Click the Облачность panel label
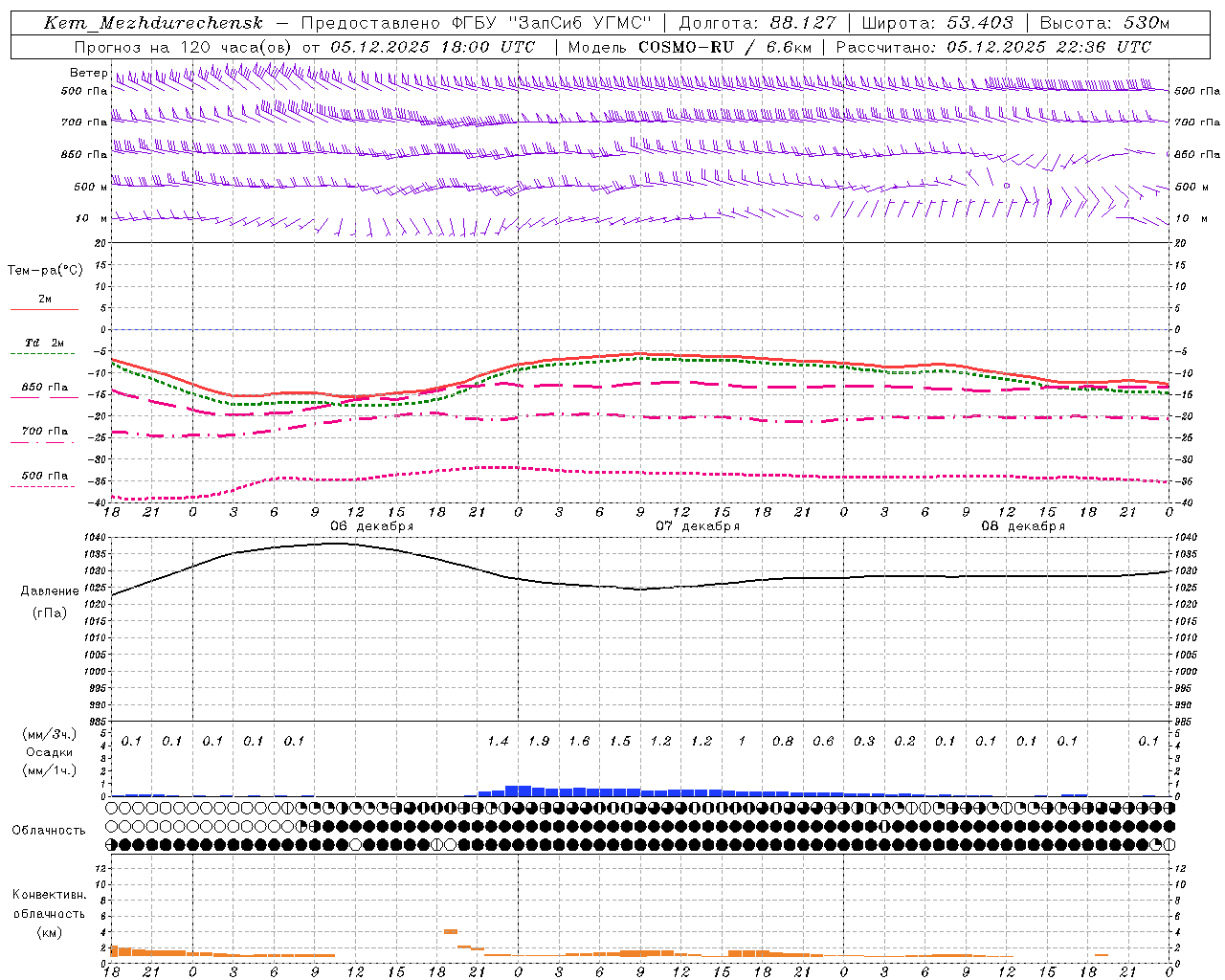1225x980 pixels. (49, 831)
